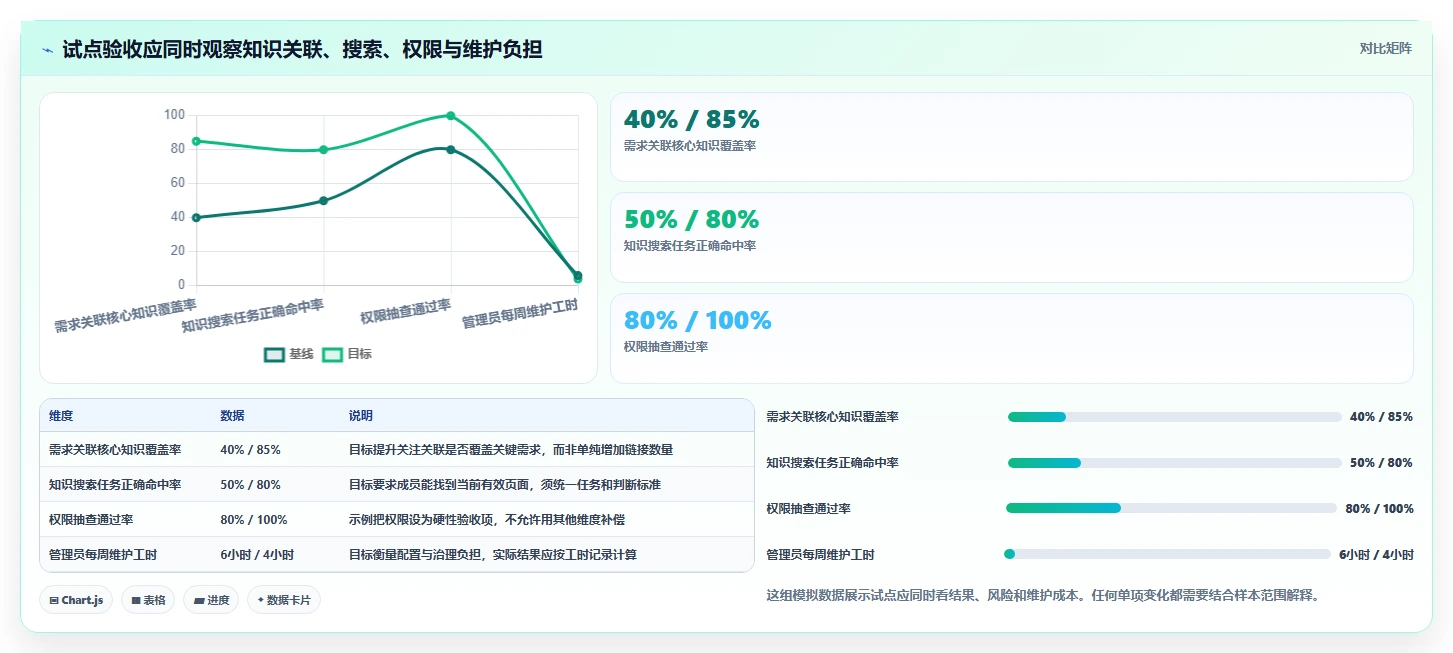This screenshot has height=653, width=1453.
Task: Click the description starting 目标衡量配置与治理
Action: (493, 555)
